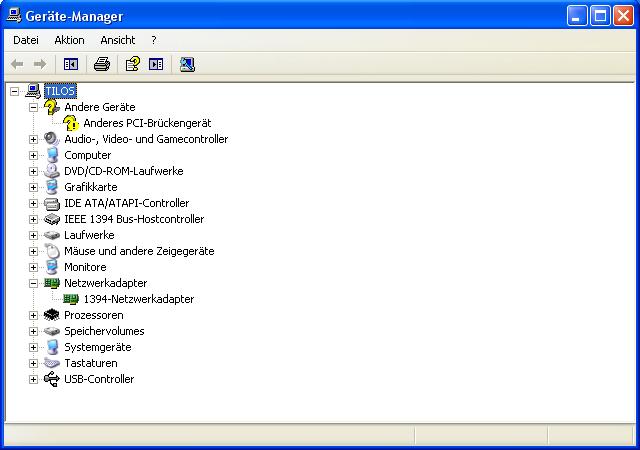The width and height of the screenshot is (640, 450).
Task: Click the DVD/CD-ROM-Laufwerke disc icon
Action: coord(52,171)
